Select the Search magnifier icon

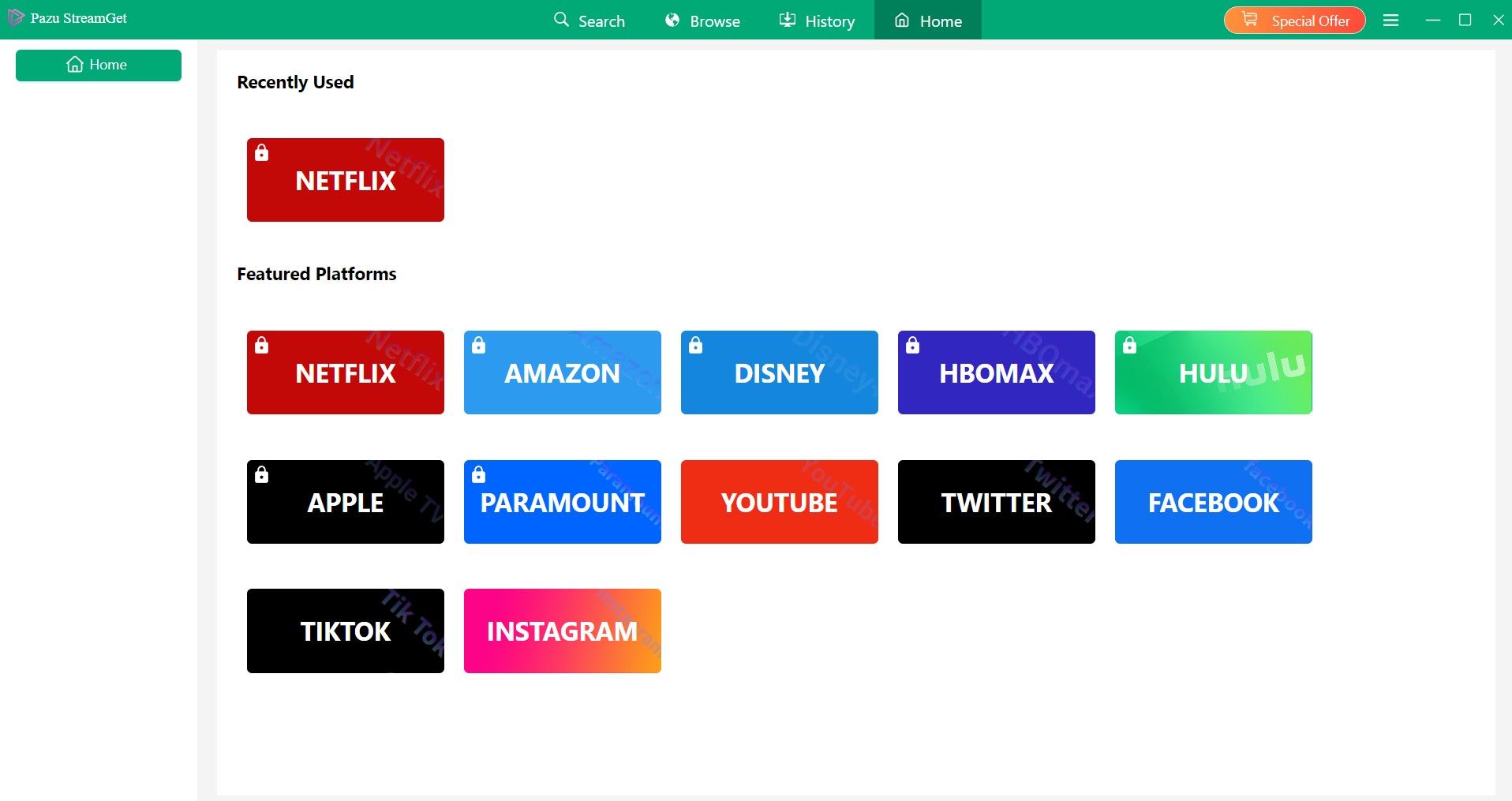561,20
